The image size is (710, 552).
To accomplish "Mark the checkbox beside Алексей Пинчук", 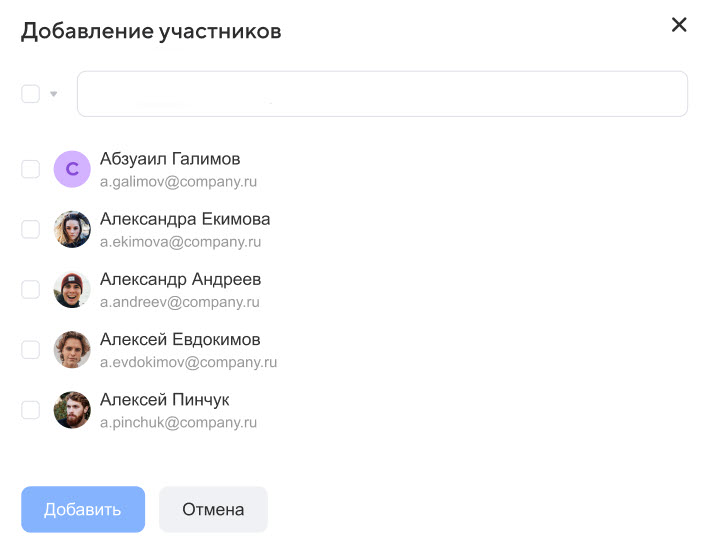I will (31, 409).
